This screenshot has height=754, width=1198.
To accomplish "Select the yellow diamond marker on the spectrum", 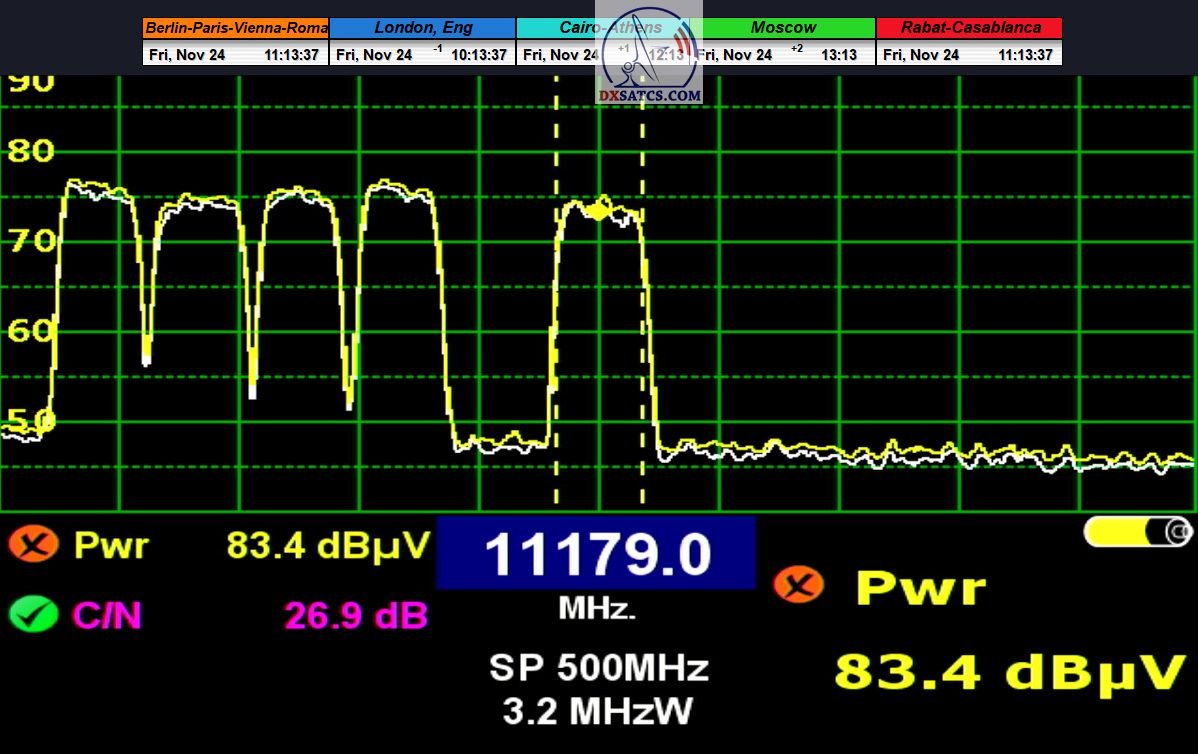I will [x=598, y=210].
